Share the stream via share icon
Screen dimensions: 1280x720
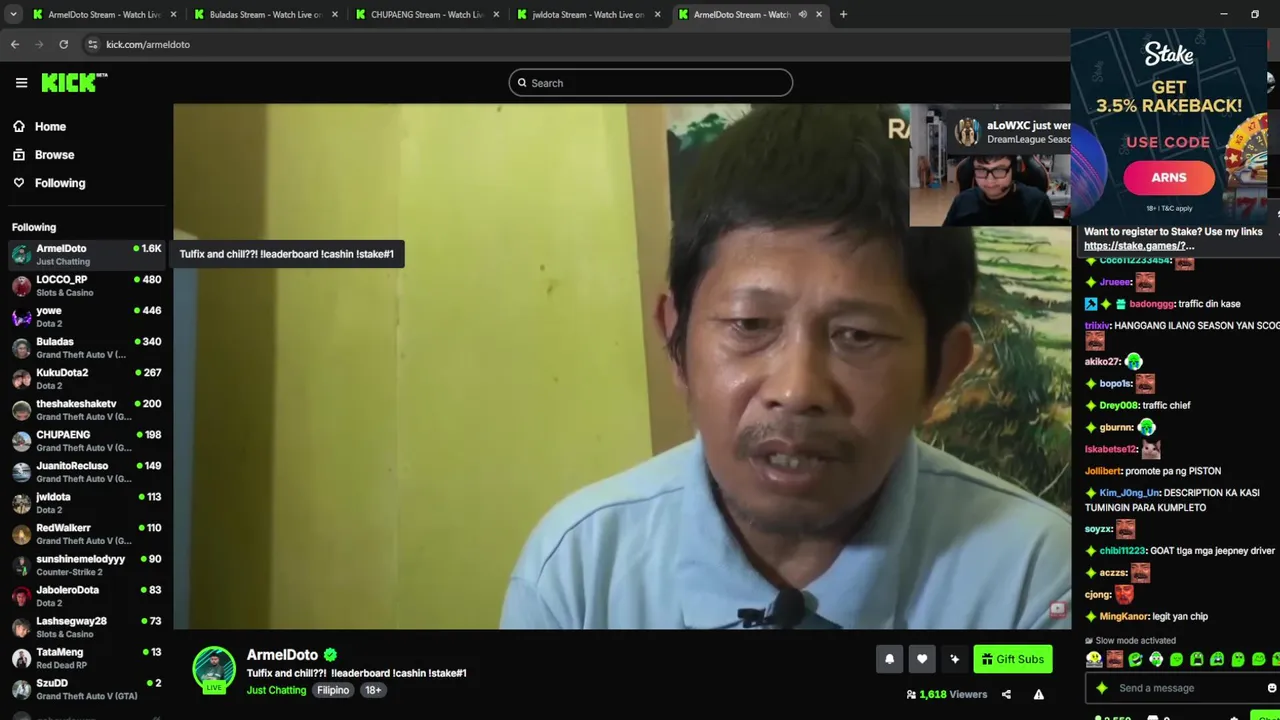click(1006, 695)
